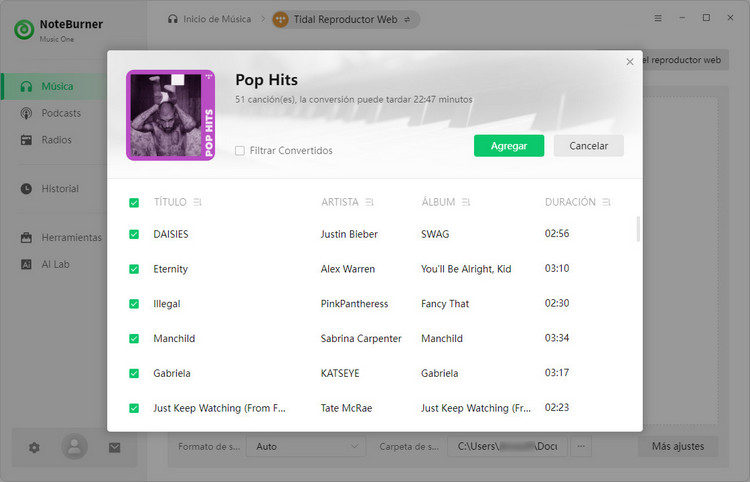The image size is (750, 482).
Task: Enable the Filtrar Convertidos checkbox
Action: pos(240,151)
